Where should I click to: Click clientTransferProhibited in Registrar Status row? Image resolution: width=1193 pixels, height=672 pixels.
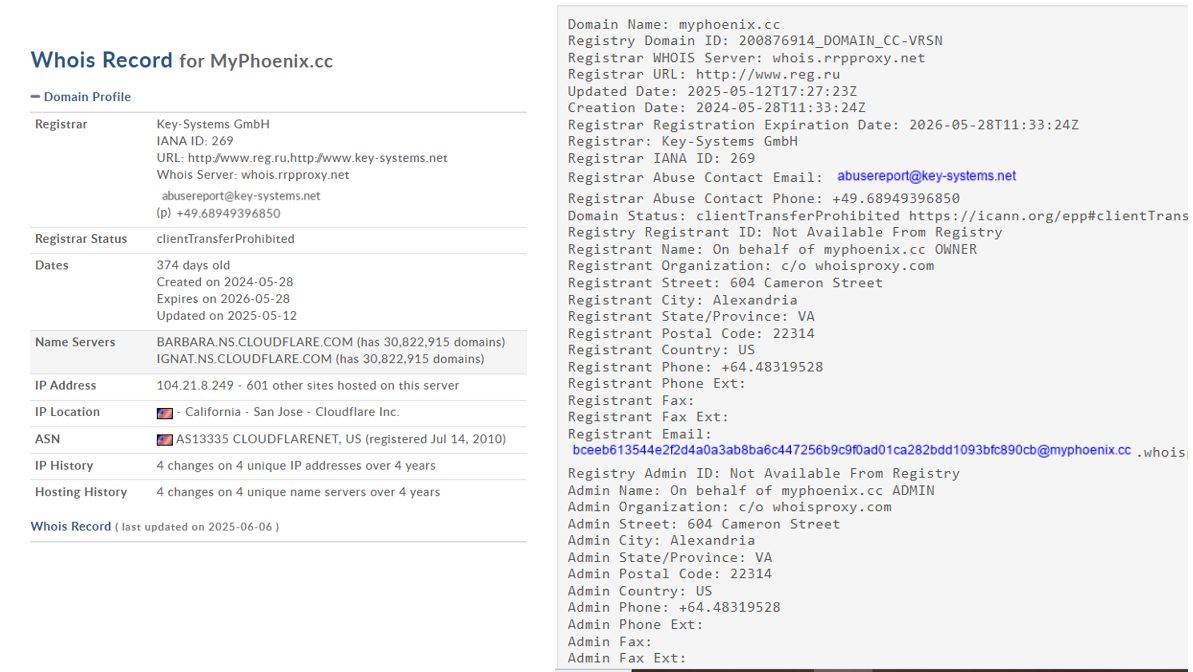click(x=225, y=239)
